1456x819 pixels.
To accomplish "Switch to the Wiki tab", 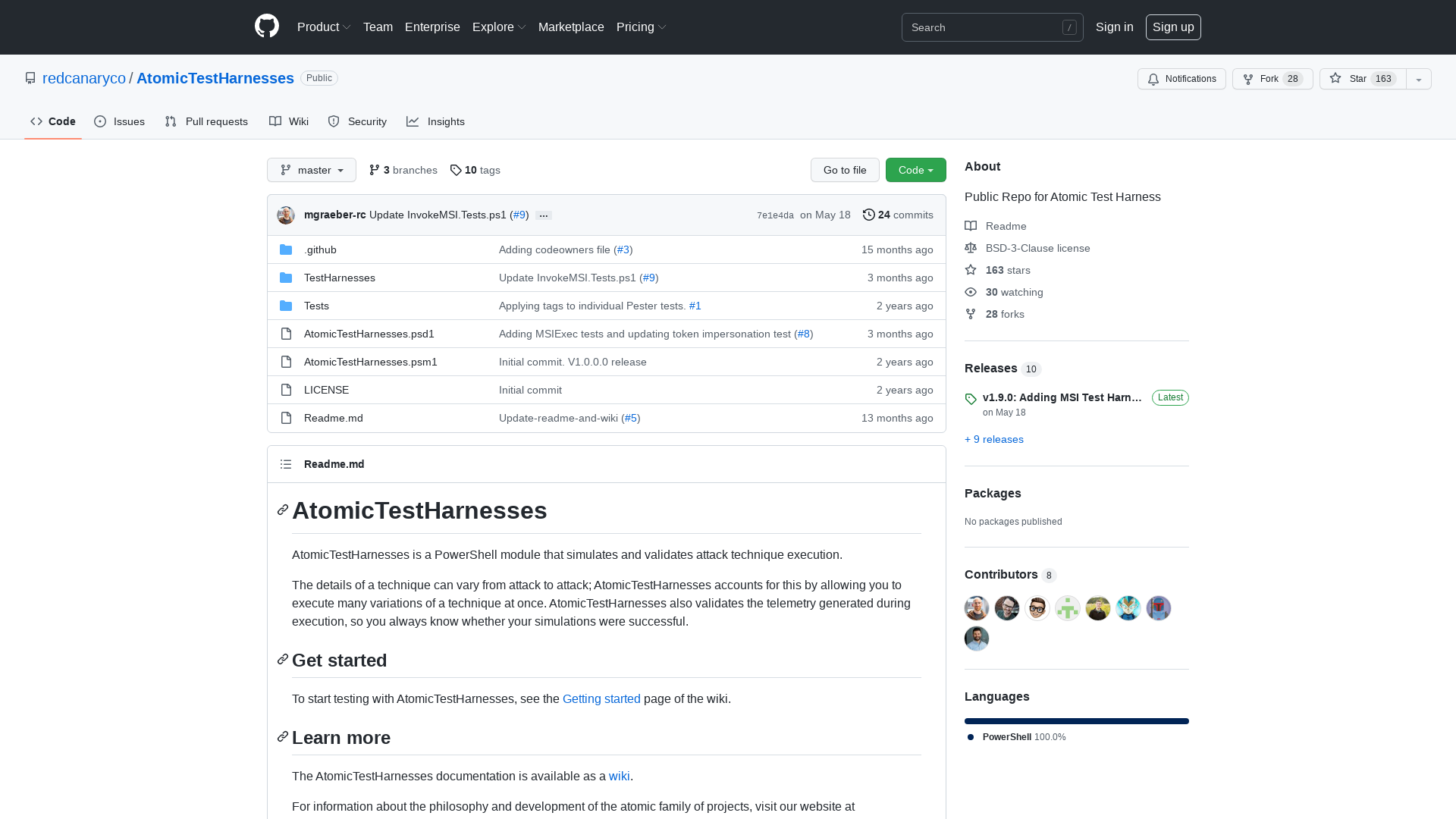I will point(288,121).
